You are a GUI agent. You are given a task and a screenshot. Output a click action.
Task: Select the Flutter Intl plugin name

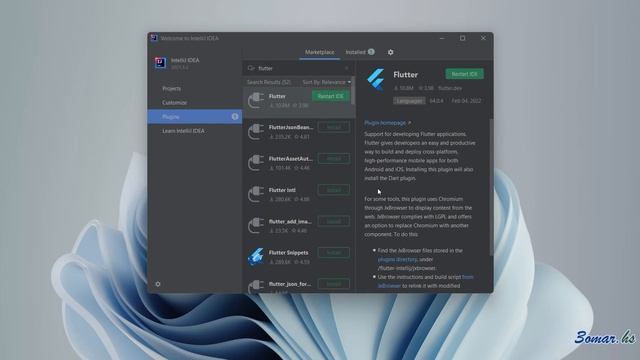click(282, 190)
